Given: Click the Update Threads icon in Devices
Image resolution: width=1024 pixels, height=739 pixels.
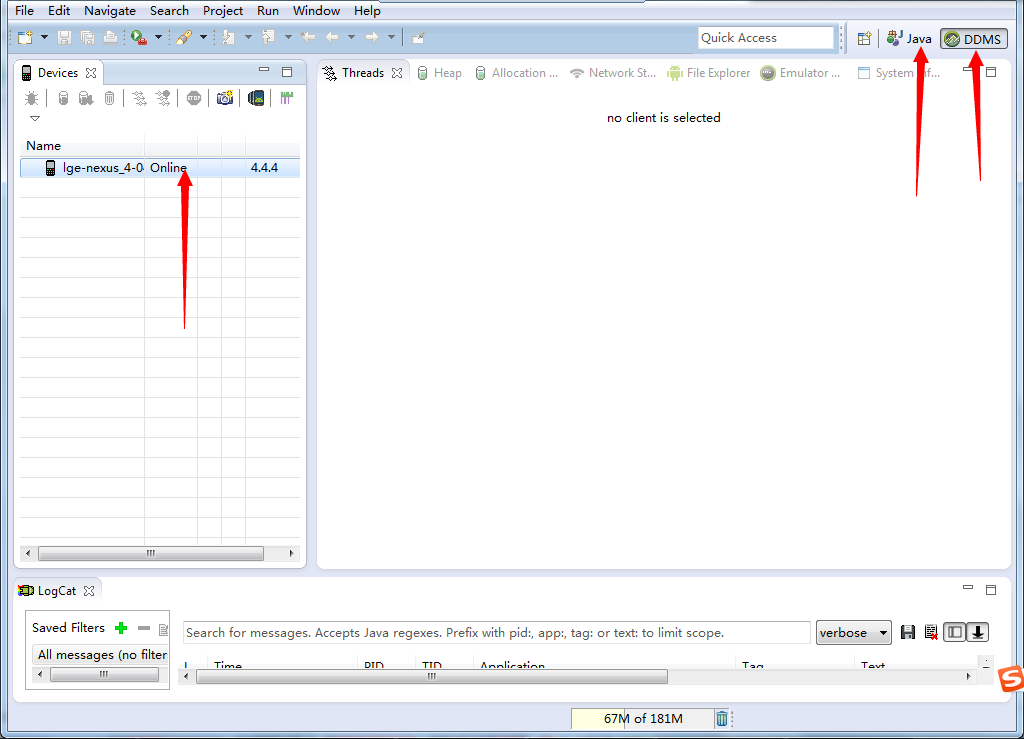Looking at the screenshot, I should click(x=139, y=98).
